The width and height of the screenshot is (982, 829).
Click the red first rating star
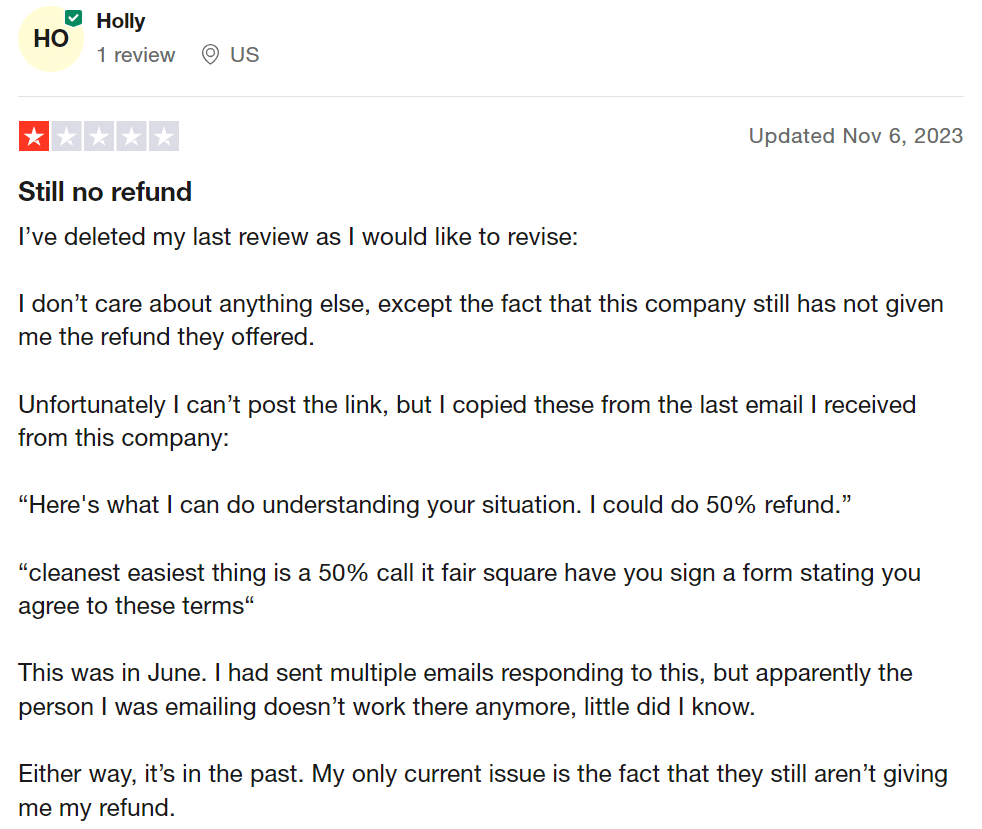34,136
